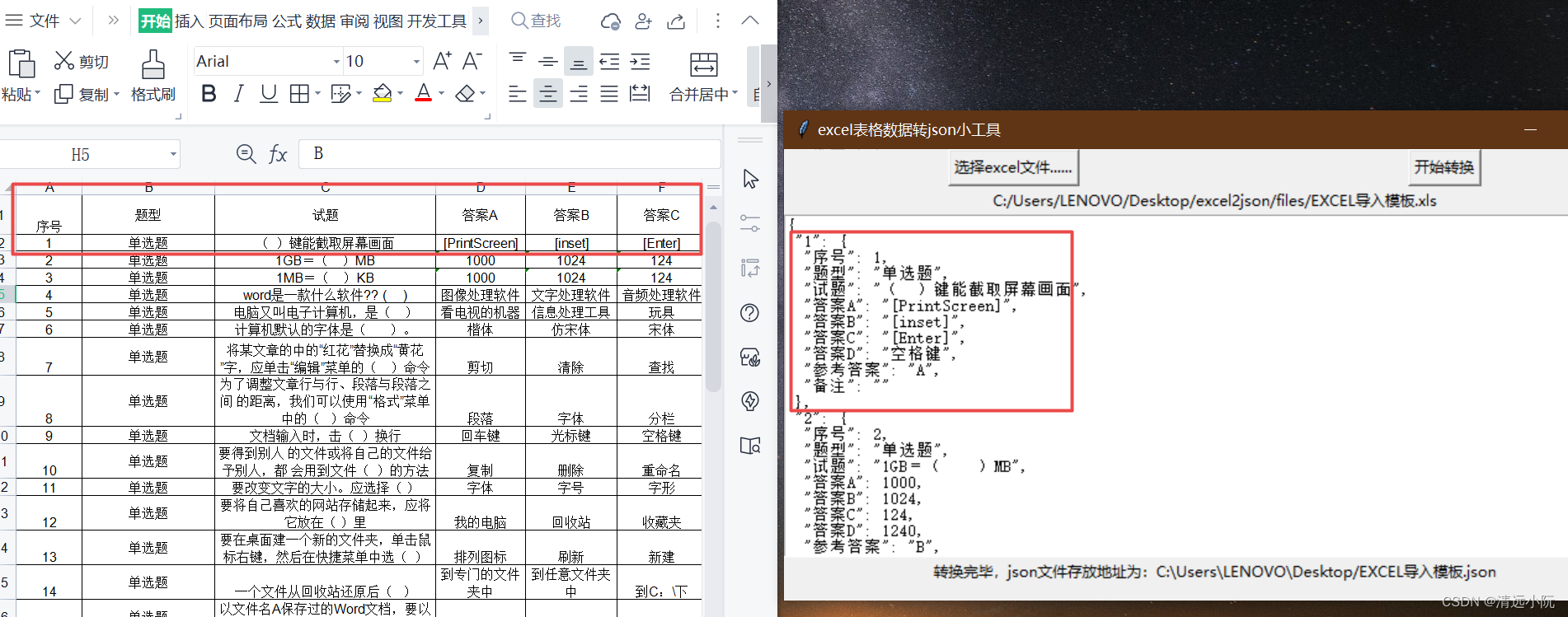Click the fx insert function icon
The image size is (1568, 617).
click(278, 154)
